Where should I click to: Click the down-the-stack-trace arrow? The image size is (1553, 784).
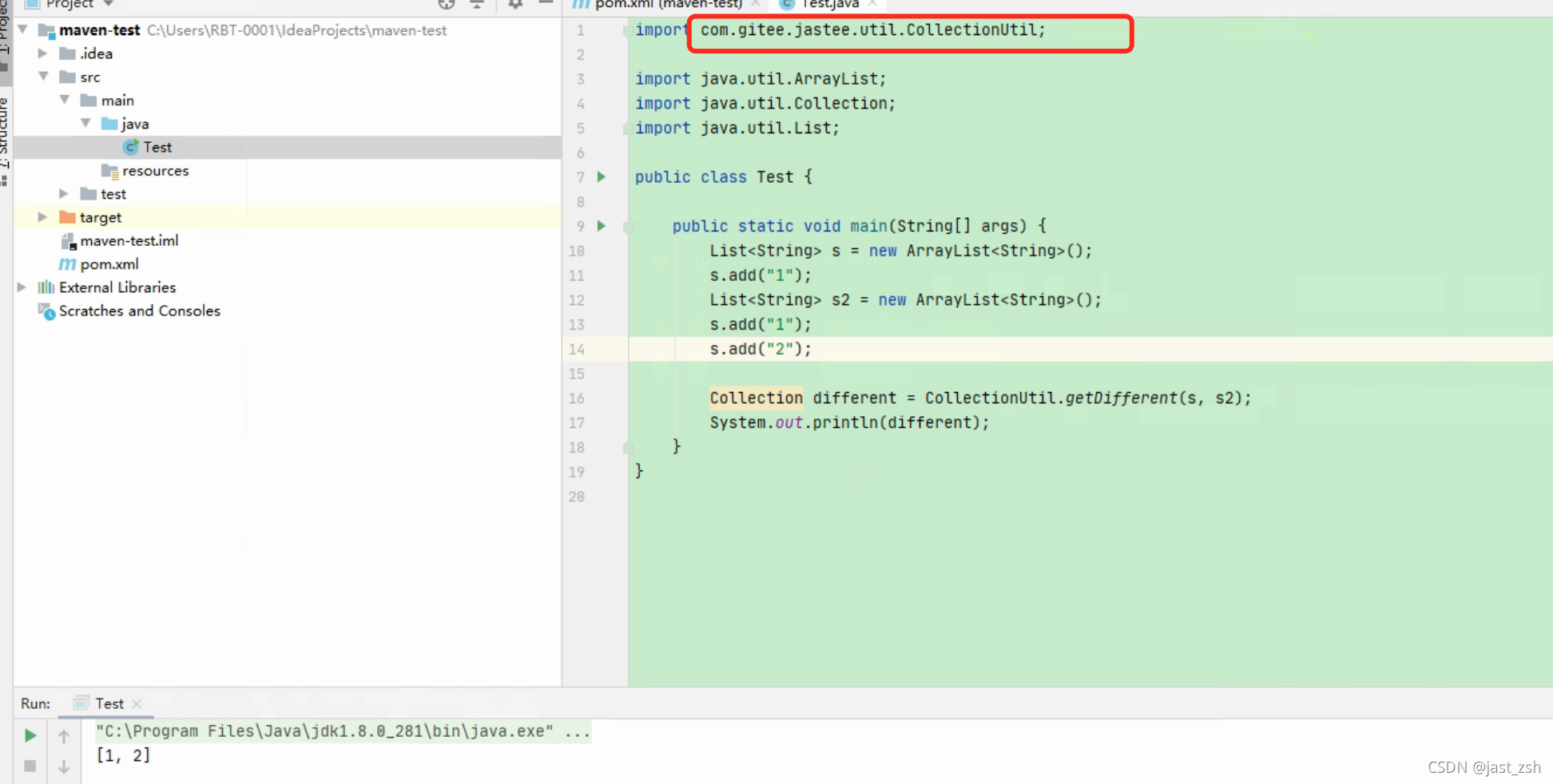[64, 767]
